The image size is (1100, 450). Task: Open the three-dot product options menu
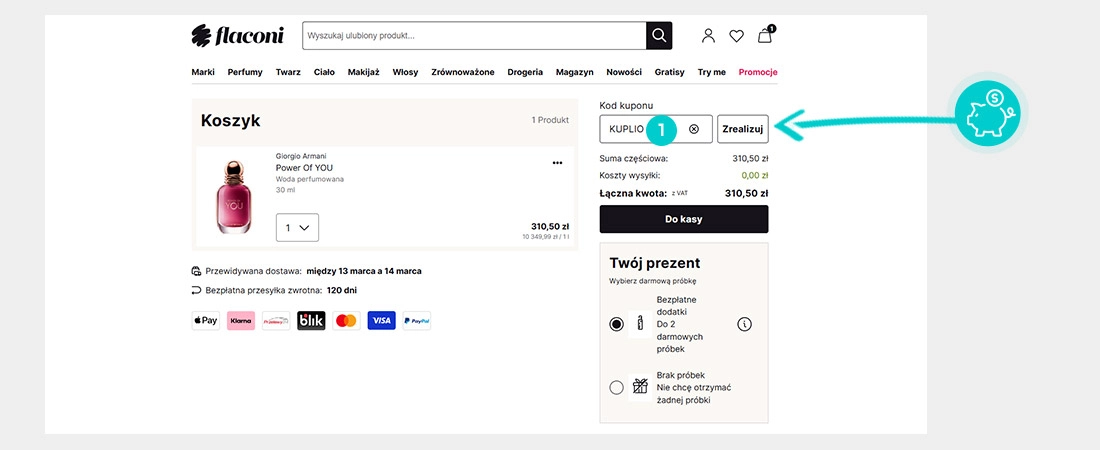pyautogui.click(x=557, y=163)
